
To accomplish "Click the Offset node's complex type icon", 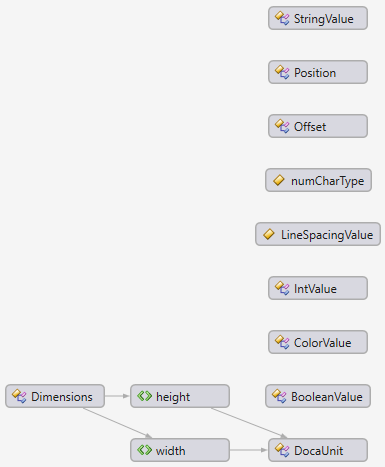I will tap(282, 126).
